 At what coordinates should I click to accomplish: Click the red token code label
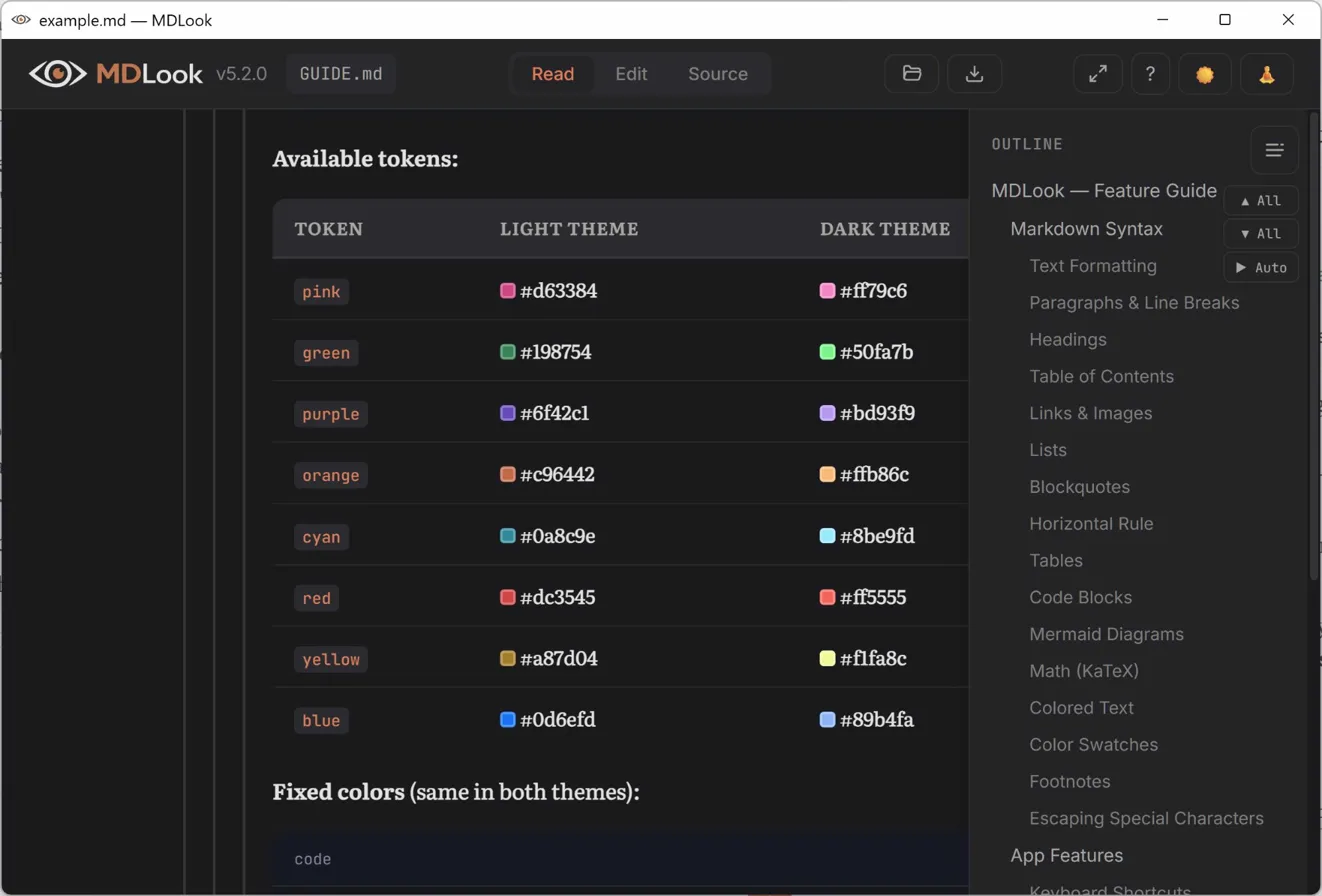pos(317,598)
